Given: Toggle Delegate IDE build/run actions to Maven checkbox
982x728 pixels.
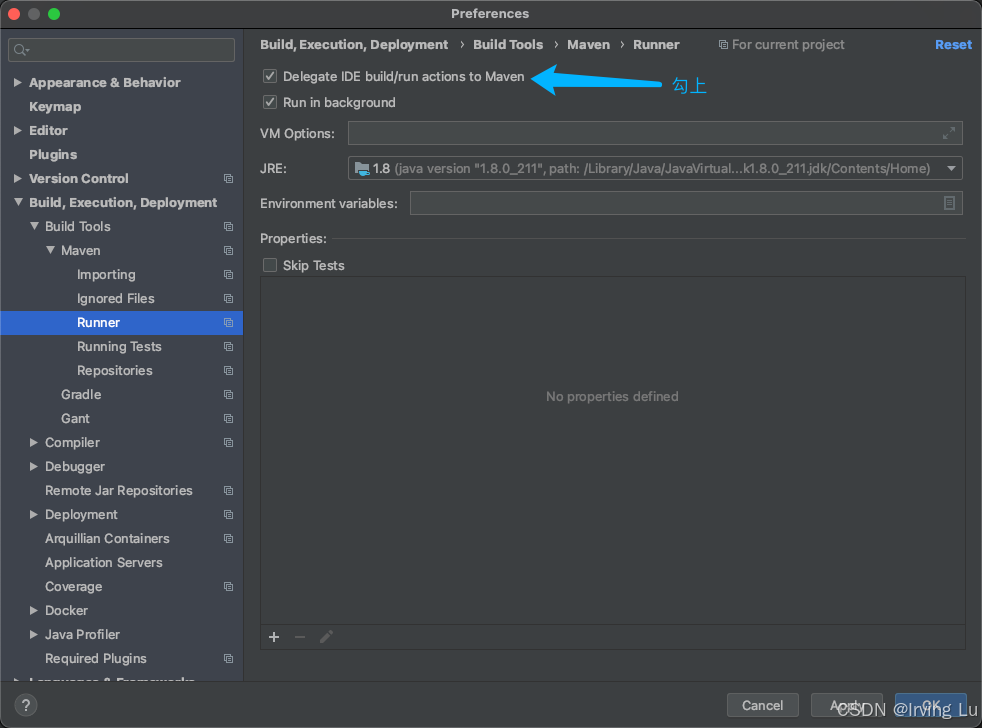Looking at the screenshot, I should coord(270,76).
